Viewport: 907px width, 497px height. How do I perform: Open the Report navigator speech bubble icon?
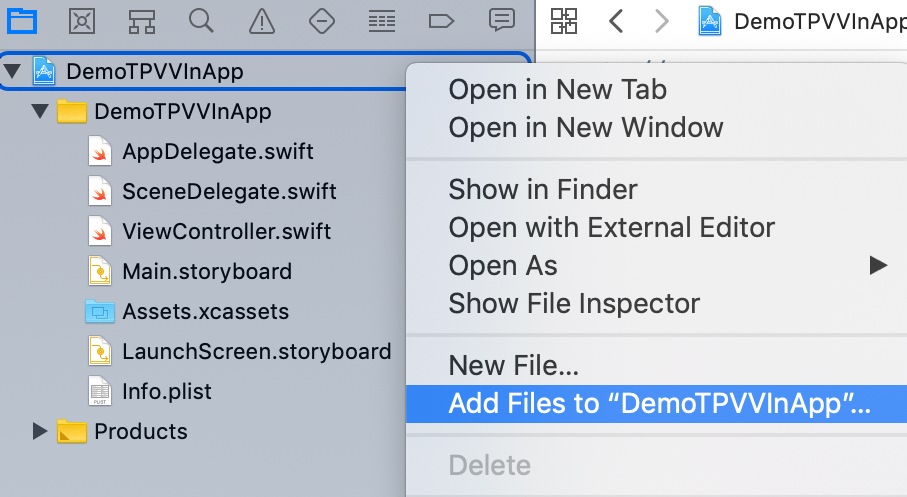501,19
